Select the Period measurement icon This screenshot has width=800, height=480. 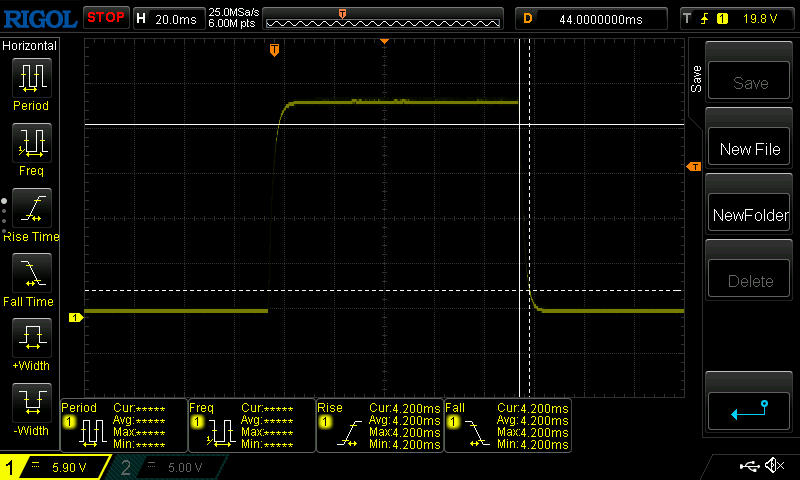click(30, 84)
